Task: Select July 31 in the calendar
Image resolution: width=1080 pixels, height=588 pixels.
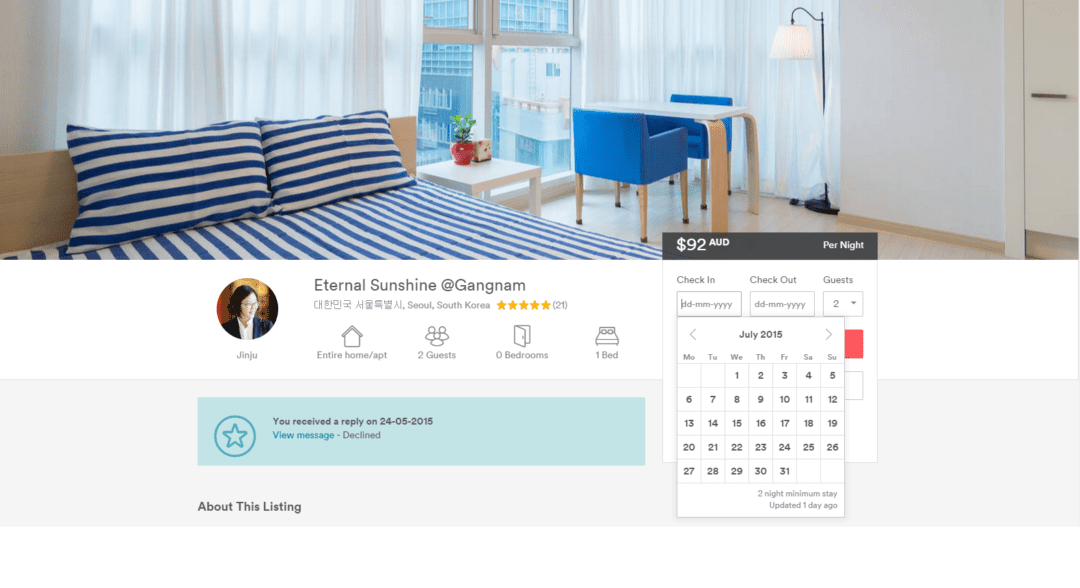Action: (x=785, y=471)
